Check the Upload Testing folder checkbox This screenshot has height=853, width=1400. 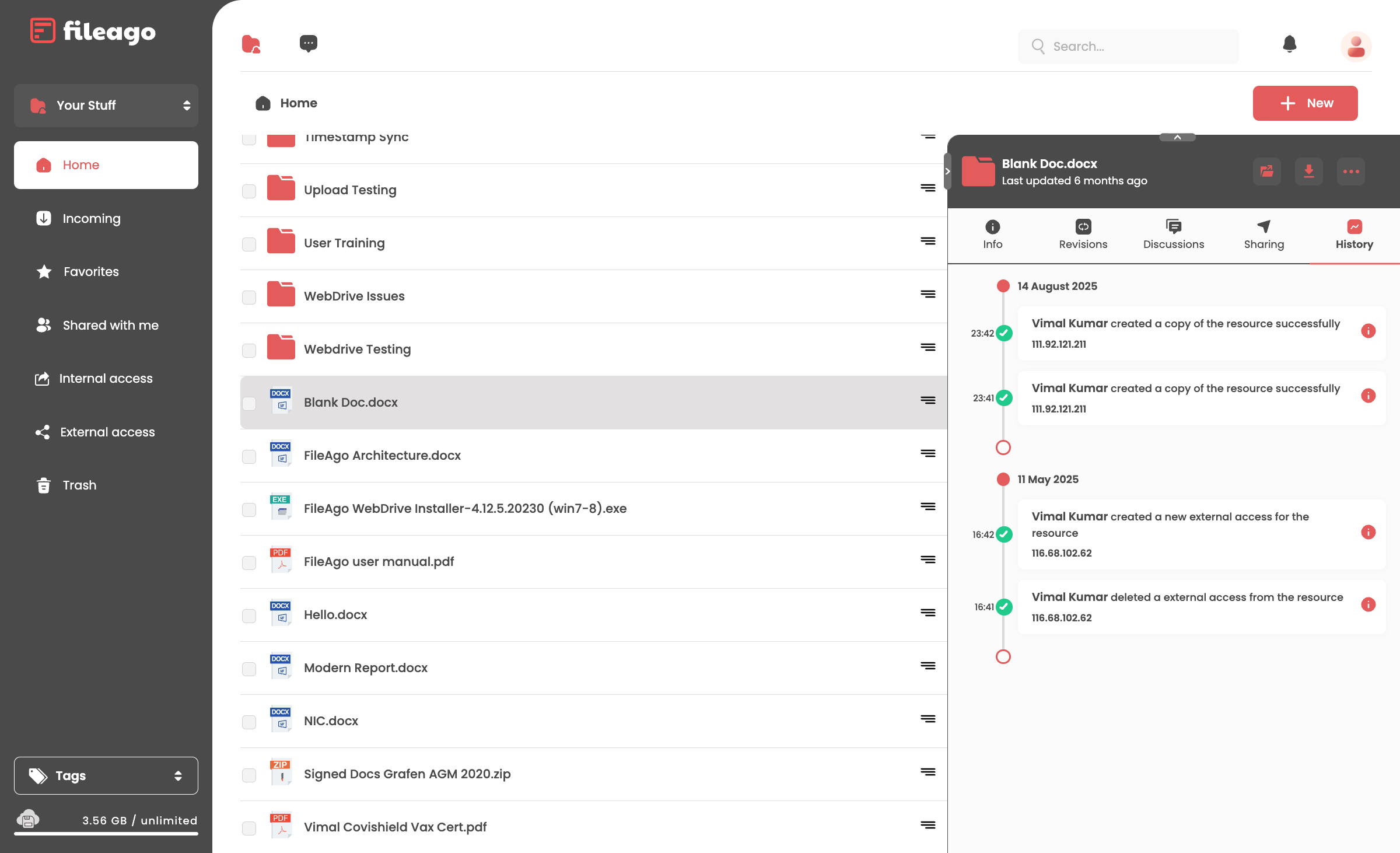tap(249, 191)
